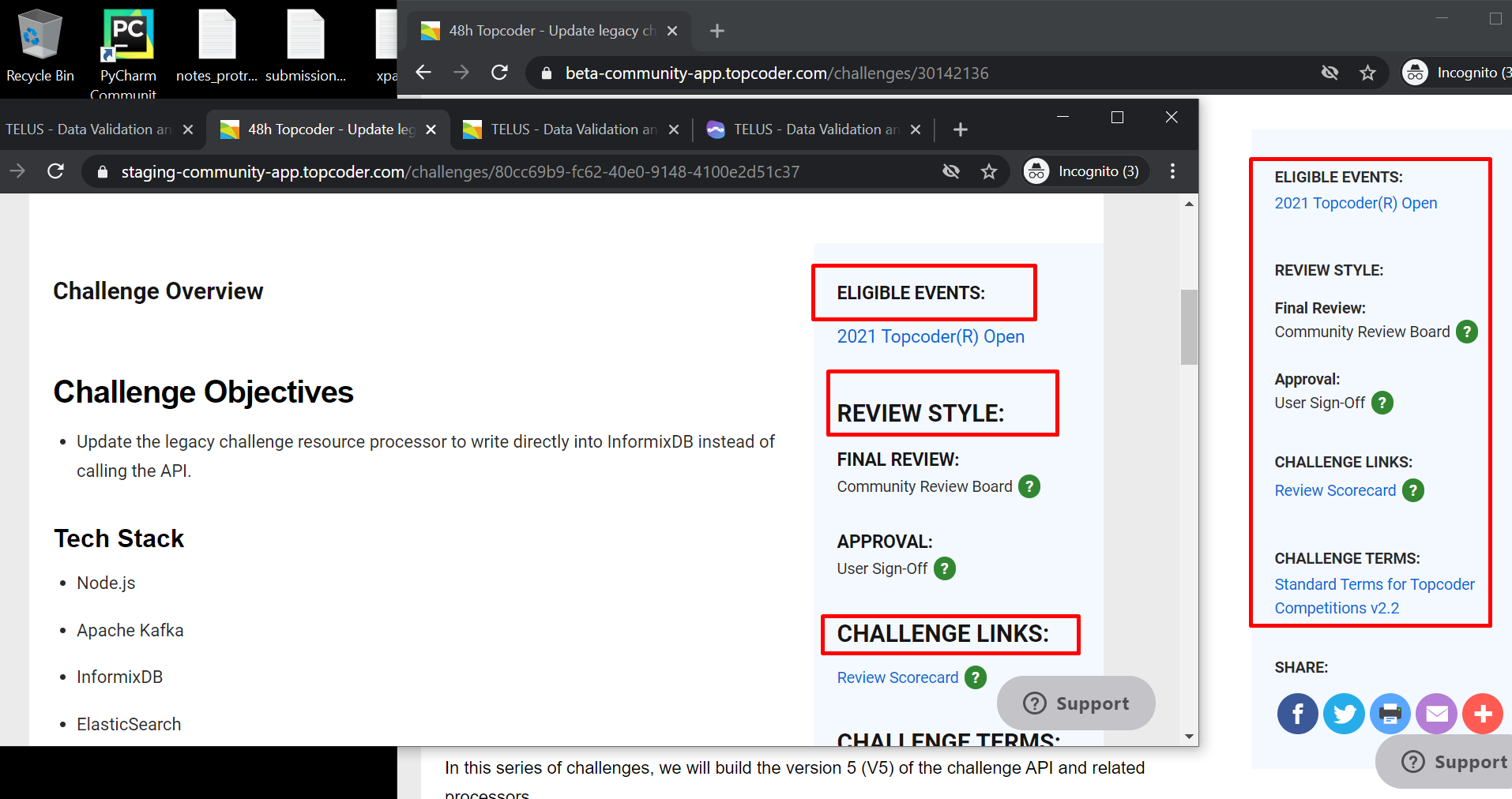Select 48h Topcoder tab in back window
Image resolution: width=1512 pixels, height=799 pixels.
tap(549, 31)
